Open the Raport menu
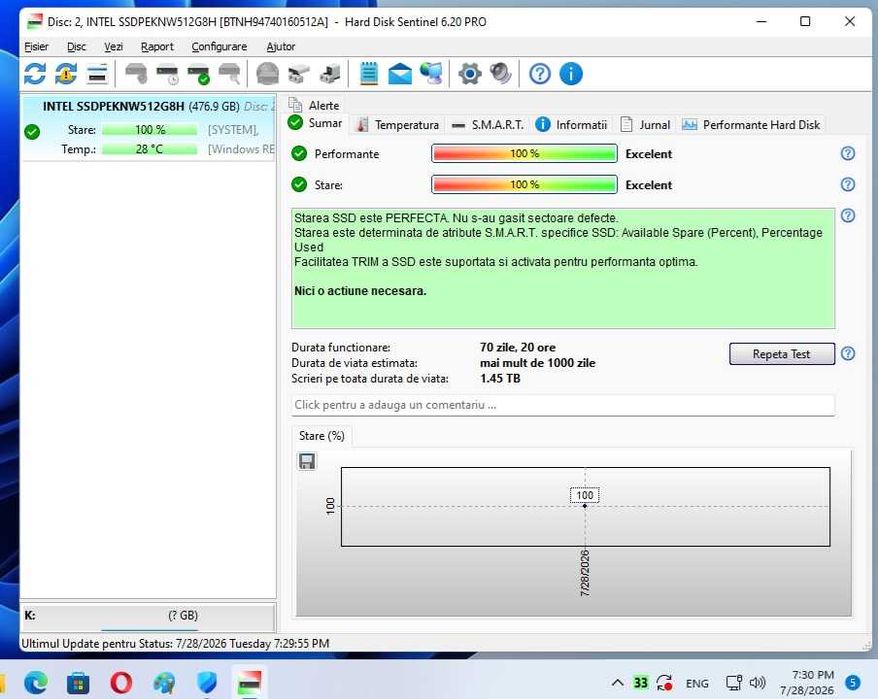 point(157,46)
